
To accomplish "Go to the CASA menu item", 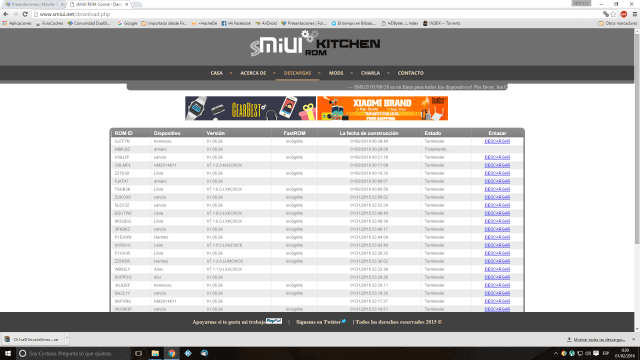I will 217,73.
